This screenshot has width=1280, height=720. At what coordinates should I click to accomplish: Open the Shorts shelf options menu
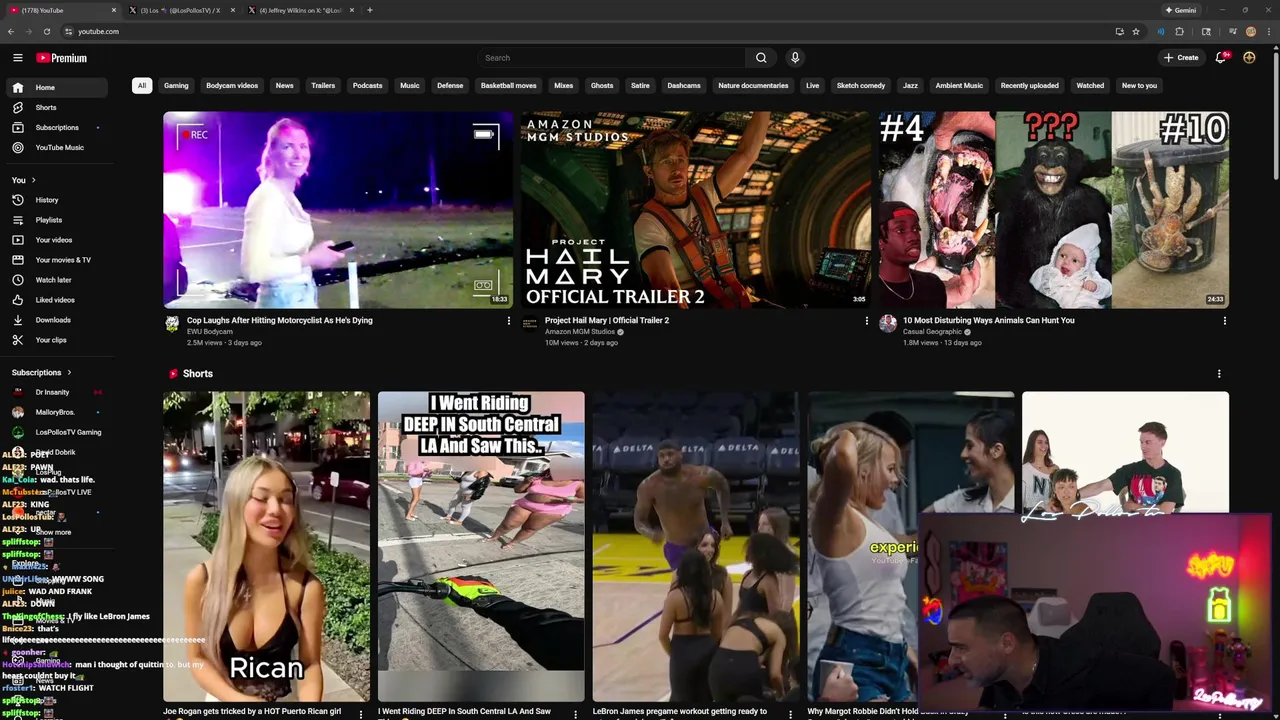[x=1218, y=374]
